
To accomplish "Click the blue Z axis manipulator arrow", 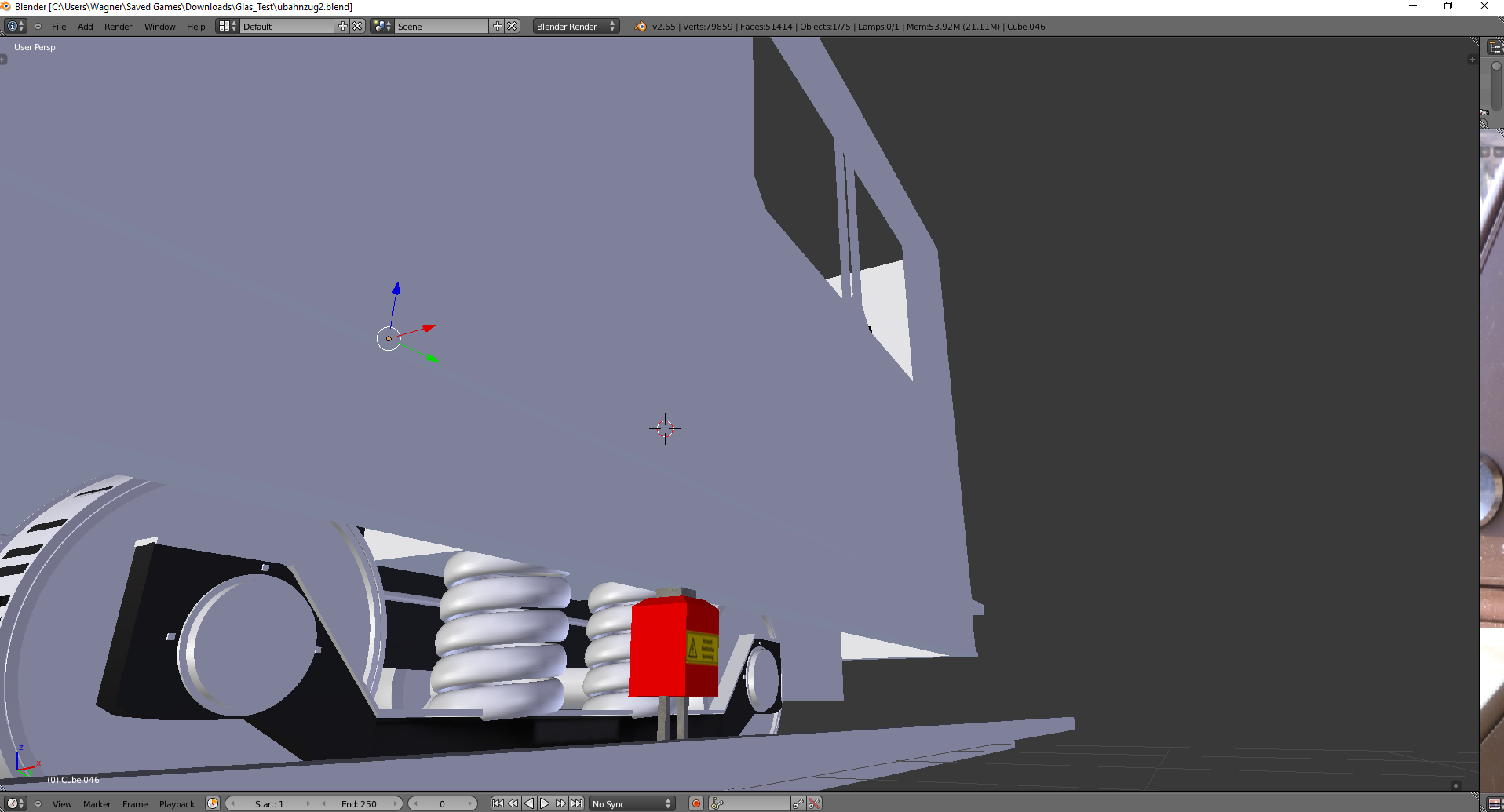I will tap(396, 289).
